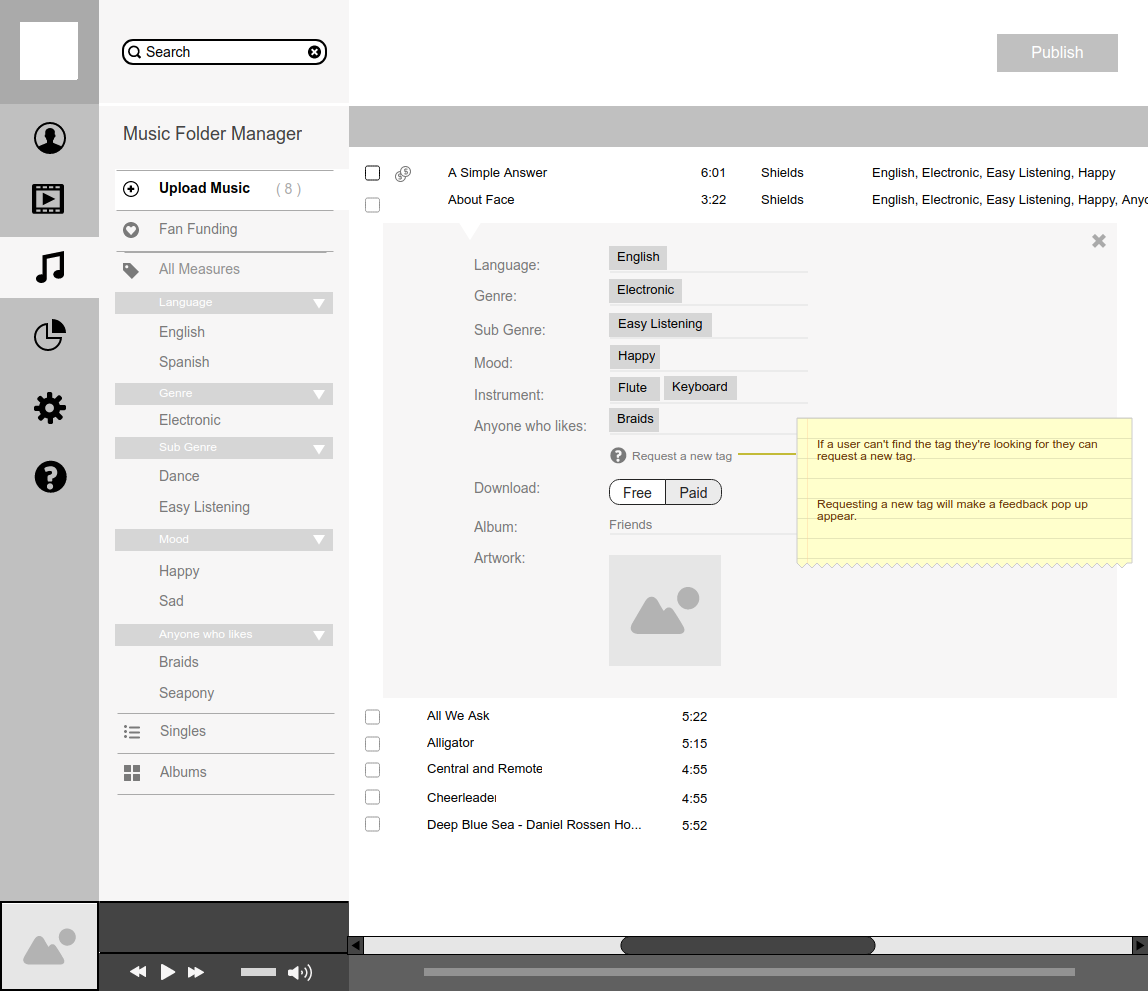Open the user profile icon in sidebar
1148x991 pixels.
click(50, 138)
